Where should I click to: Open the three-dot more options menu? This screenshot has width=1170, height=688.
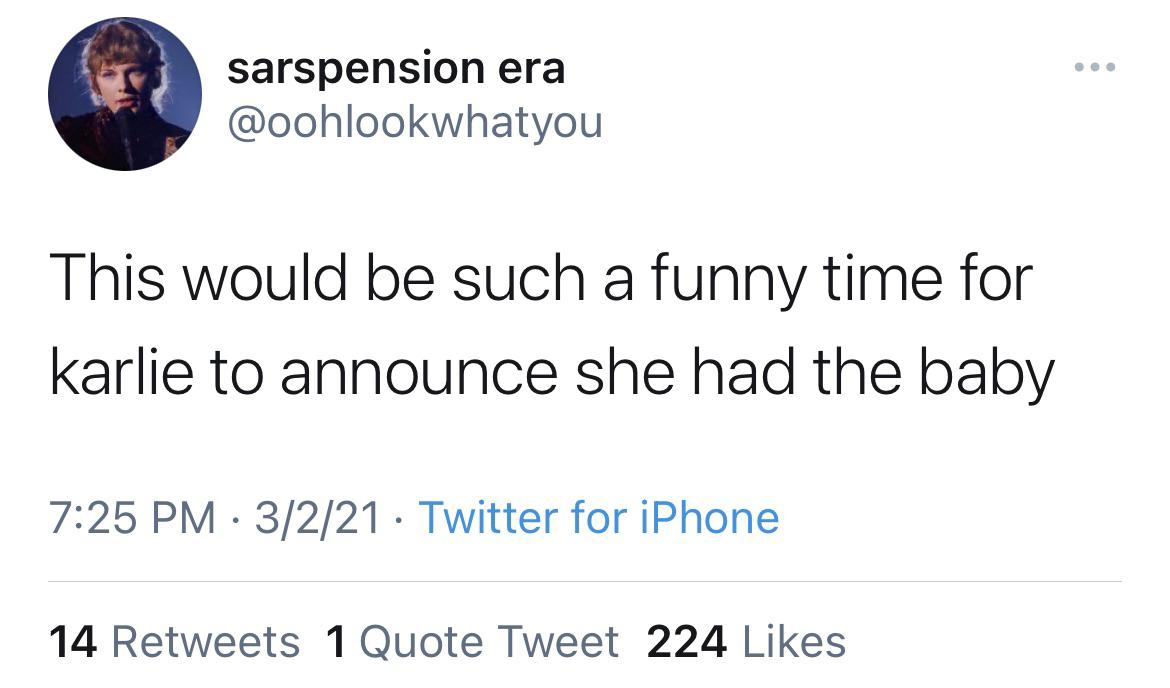[1095, 68]
